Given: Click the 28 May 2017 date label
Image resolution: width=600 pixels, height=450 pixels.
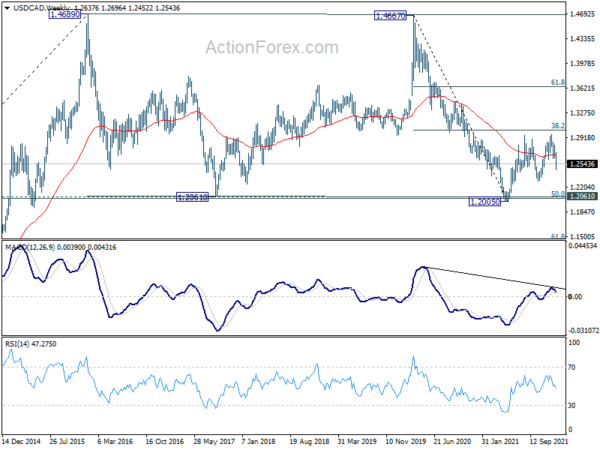Looking at the screenshot, I should click(x=214, y=441).
